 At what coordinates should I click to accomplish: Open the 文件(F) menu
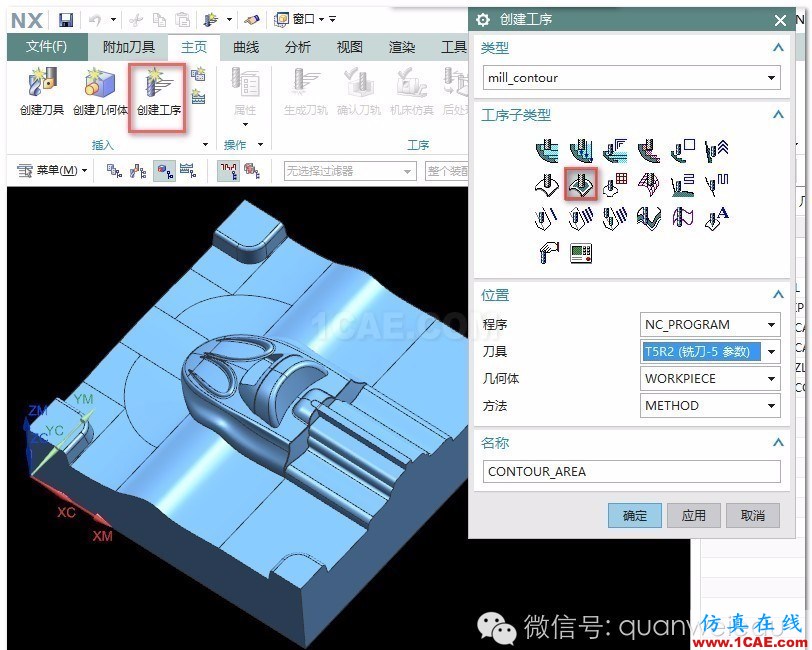point(47,47)
